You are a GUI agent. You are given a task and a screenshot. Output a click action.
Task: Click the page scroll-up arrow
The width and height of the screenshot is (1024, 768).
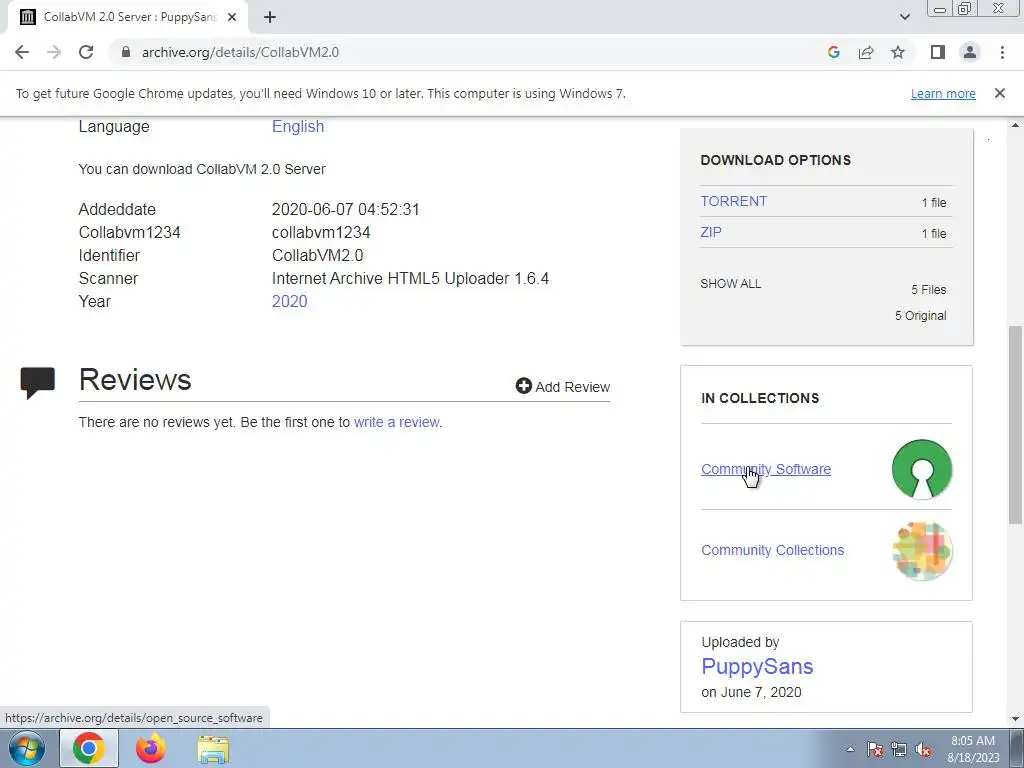1015,125
